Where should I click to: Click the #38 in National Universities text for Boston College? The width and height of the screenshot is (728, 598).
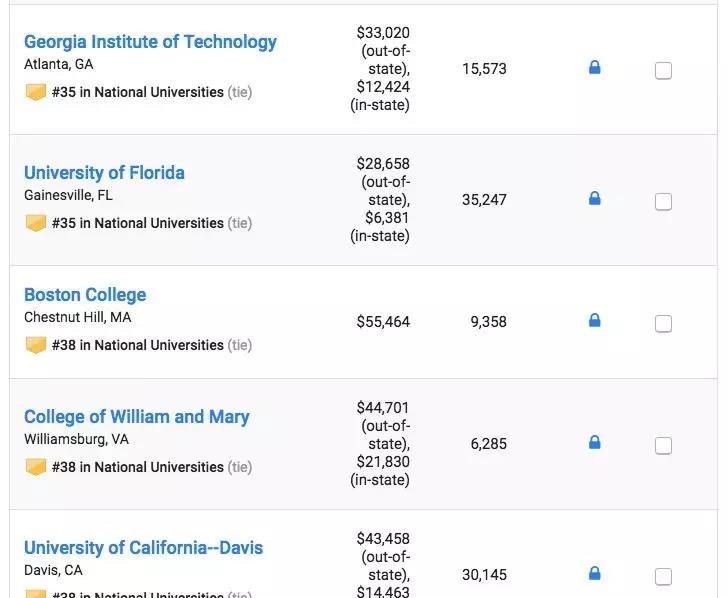click(x=138, y=345)
